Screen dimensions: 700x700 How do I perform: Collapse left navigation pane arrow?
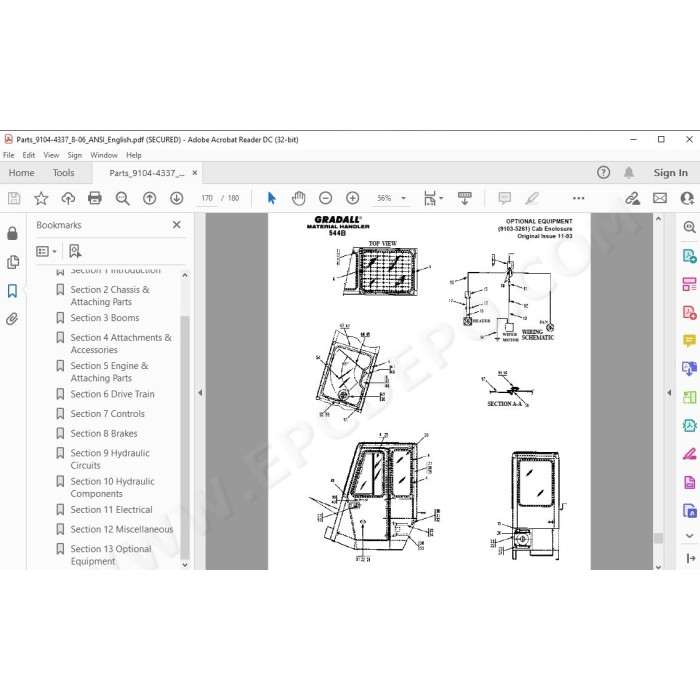click(x=200, y=393)
